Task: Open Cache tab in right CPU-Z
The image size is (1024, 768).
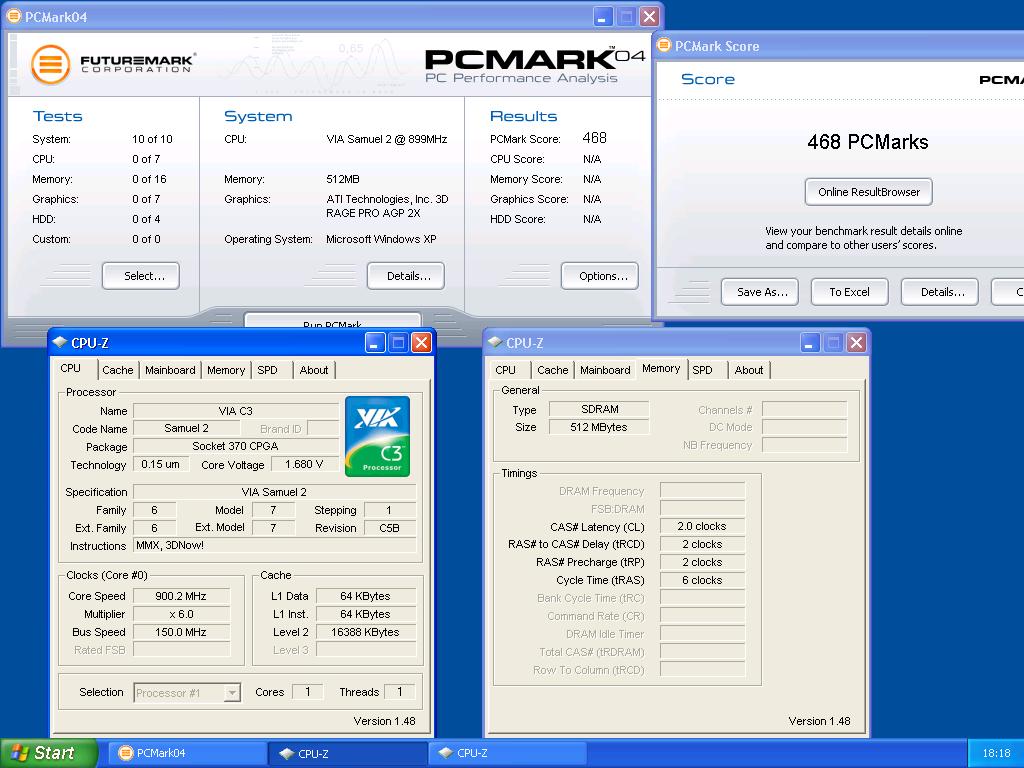Action: [552, 370]
